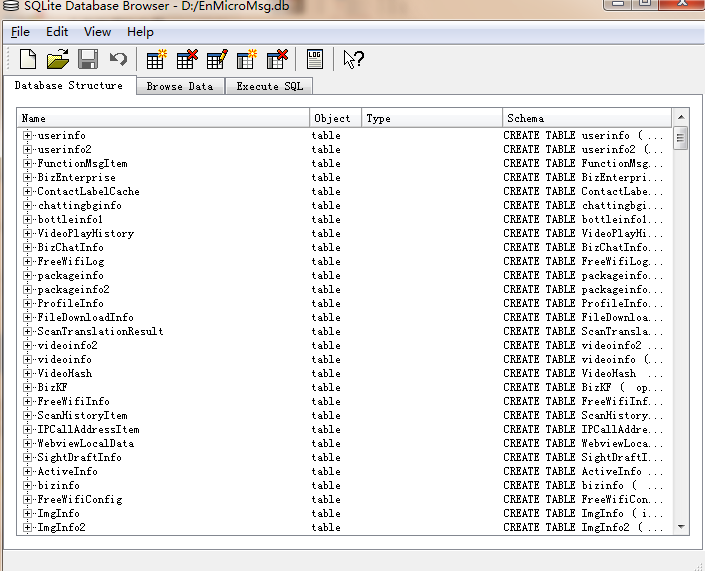
Task: Switch to the Execute SQL tab
Action: tap(269, 86)
